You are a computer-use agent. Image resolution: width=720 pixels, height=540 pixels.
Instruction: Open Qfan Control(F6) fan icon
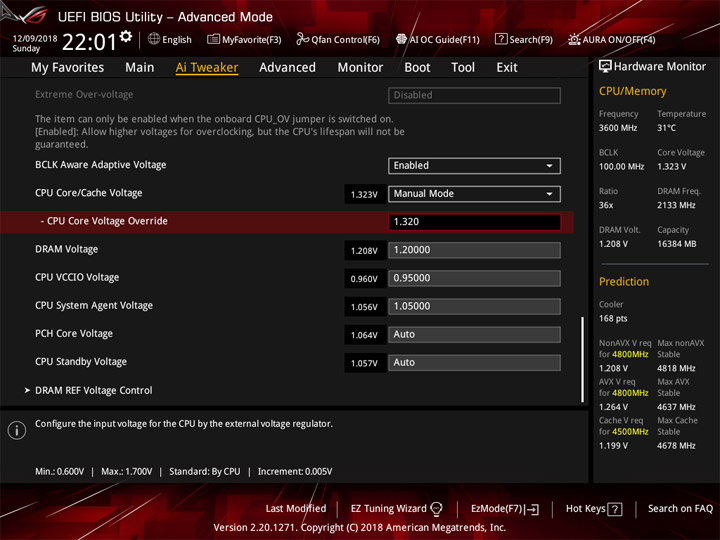pyautogui.click(x=302, y=39)
